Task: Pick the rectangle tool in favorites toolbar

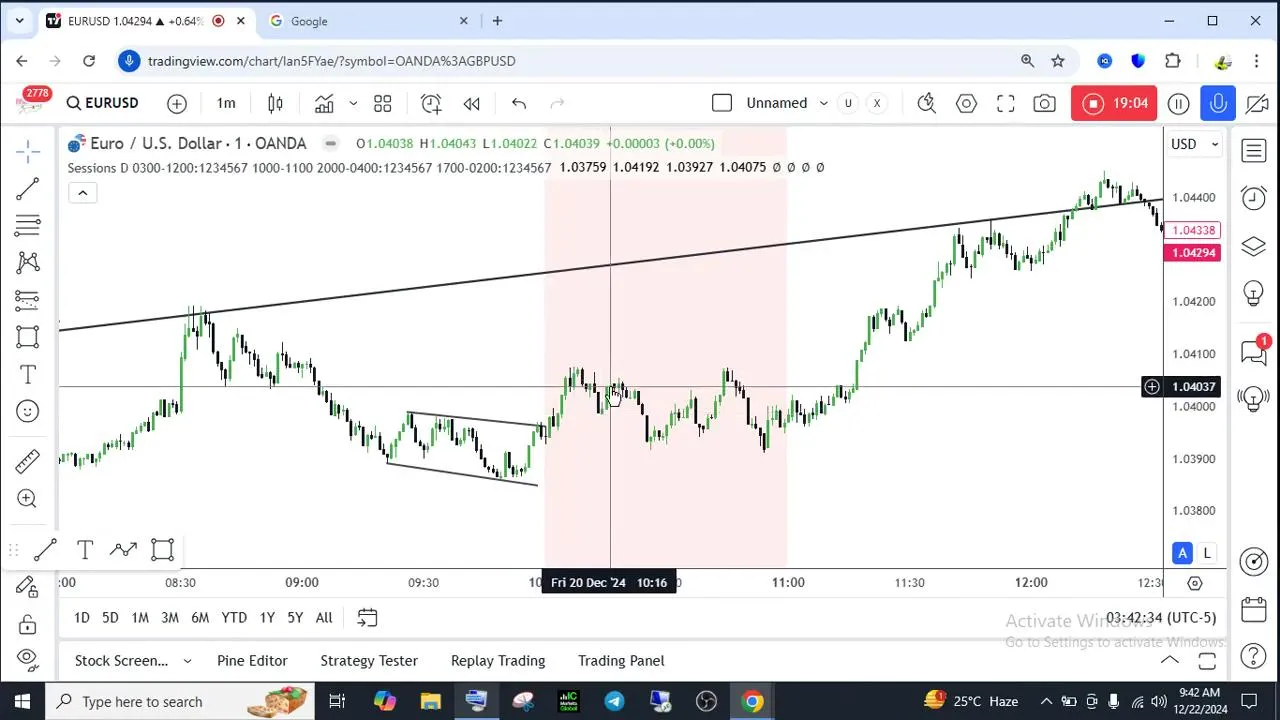Action: click(163, 549)
